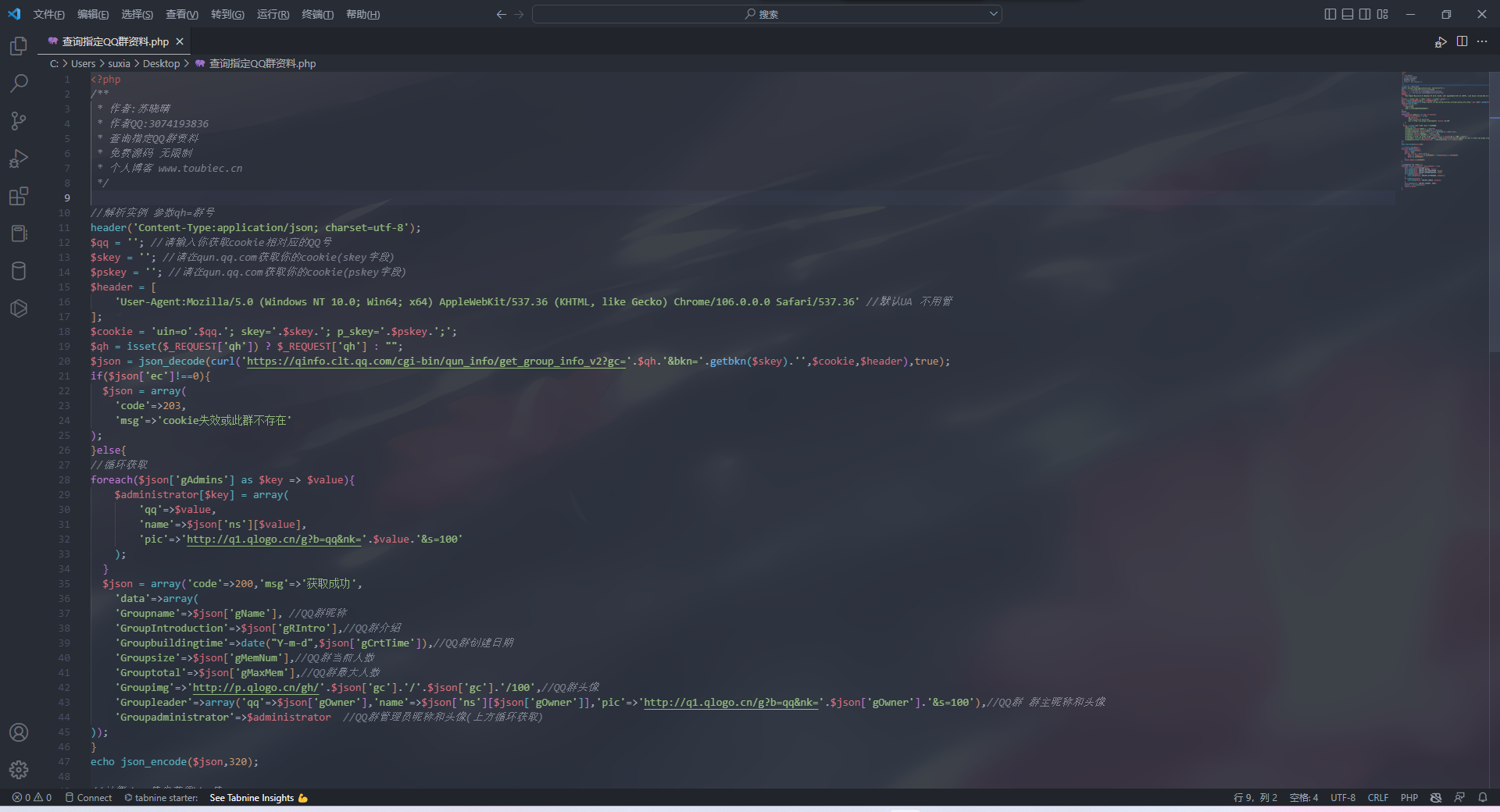The width and height of the screenshot is (1500, 812).
Task: Open the Explorer view in activity bar
Action: [19, 46]
